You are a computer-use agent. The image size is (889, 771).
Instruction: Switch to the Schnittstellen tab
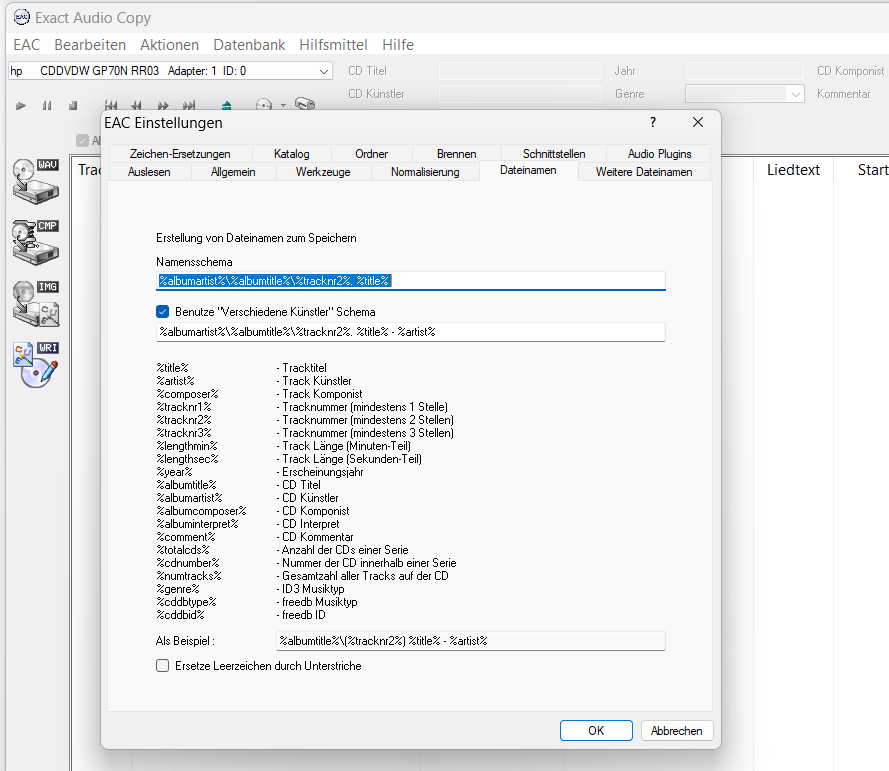pos(554,154)
